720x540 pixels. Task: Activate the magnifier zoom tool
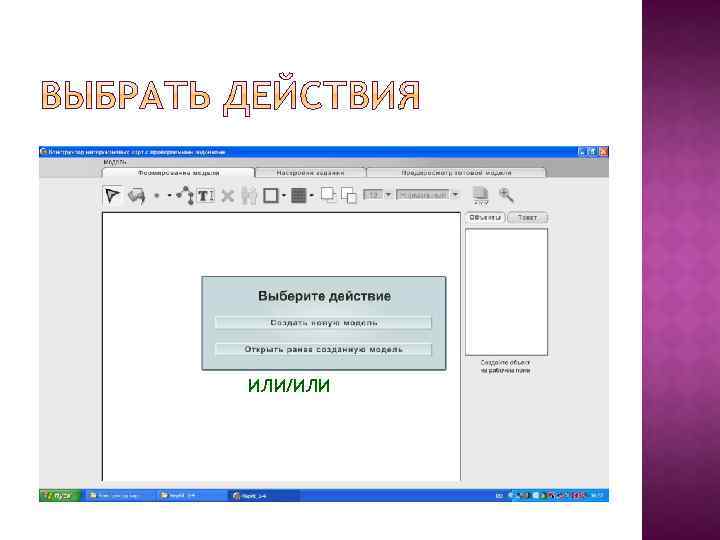pyautogui.click(x=506, y=195)
